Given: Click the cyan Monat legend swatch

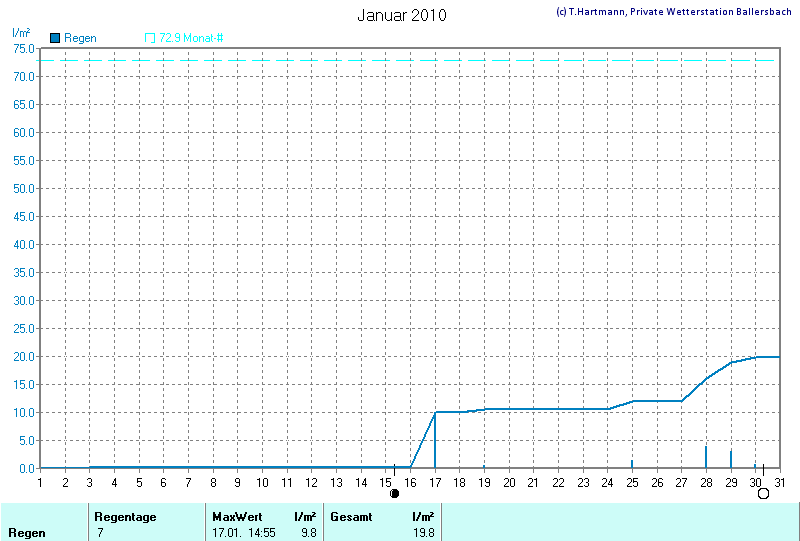Looking at the screenshot, I should (150, 38).
